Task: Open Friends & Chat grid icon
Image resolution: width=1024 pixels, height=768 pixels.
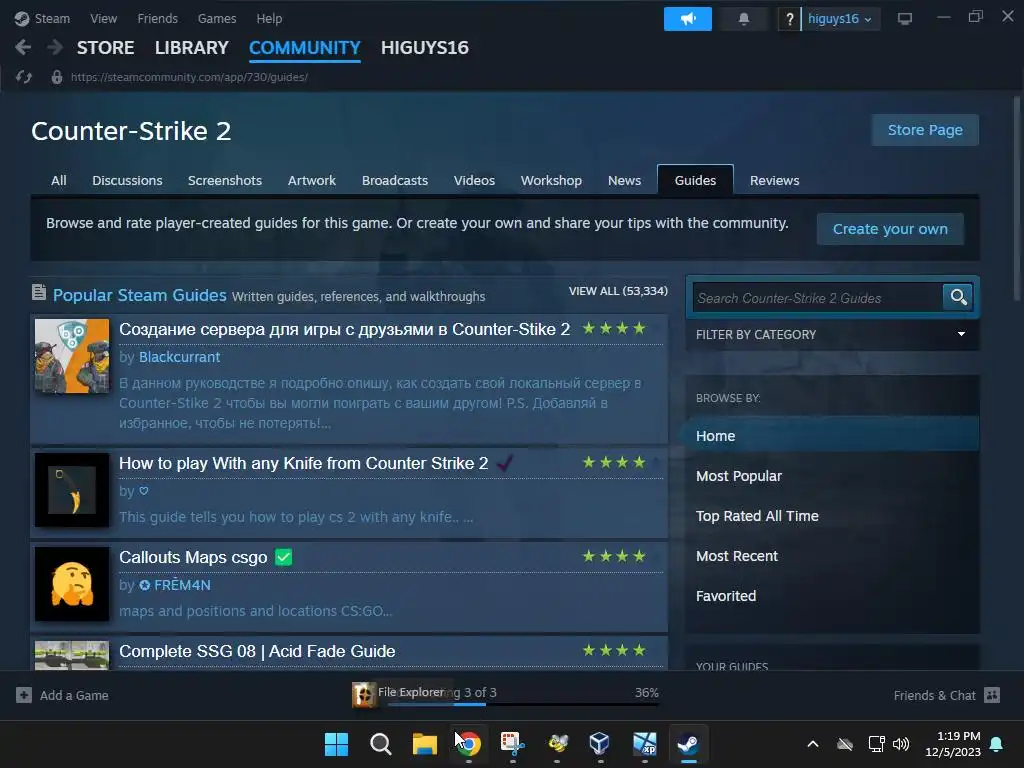Action: coord(992,695)
